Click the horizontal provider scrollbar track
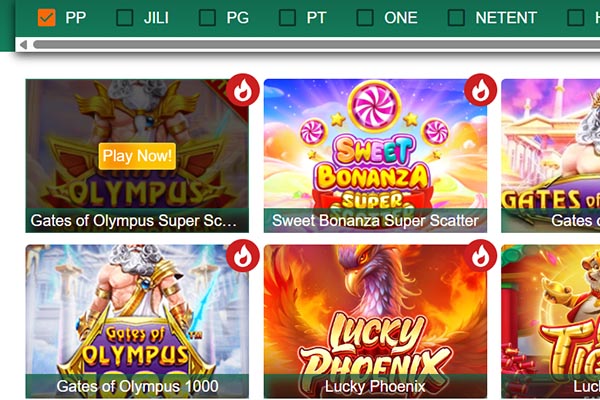The height and width of the screenshot is (400, 600). 316,45
